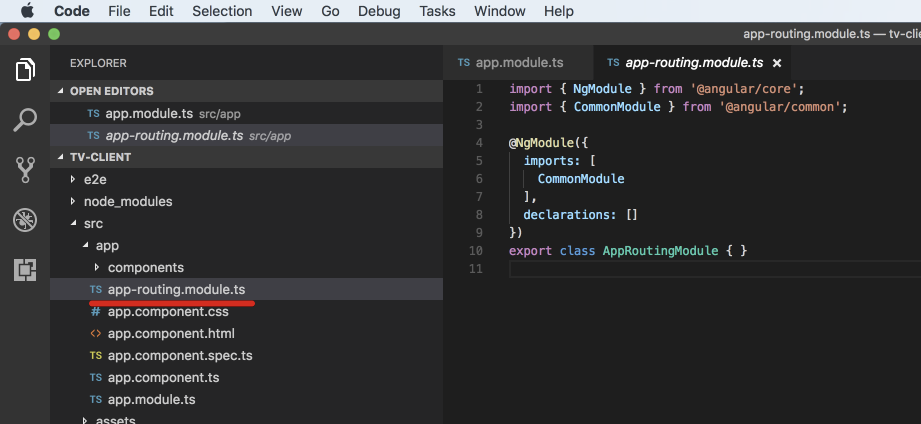The width and height of the screenshot is (921, 424).
Task: Click the Apple menu icon
Action: point(26,11)
